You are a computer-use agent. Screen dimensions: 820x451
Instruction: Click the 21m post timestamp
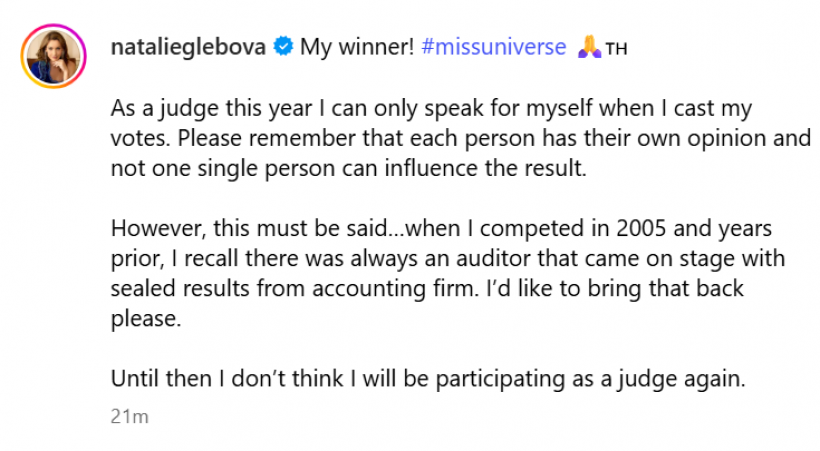tap(129, 416)
